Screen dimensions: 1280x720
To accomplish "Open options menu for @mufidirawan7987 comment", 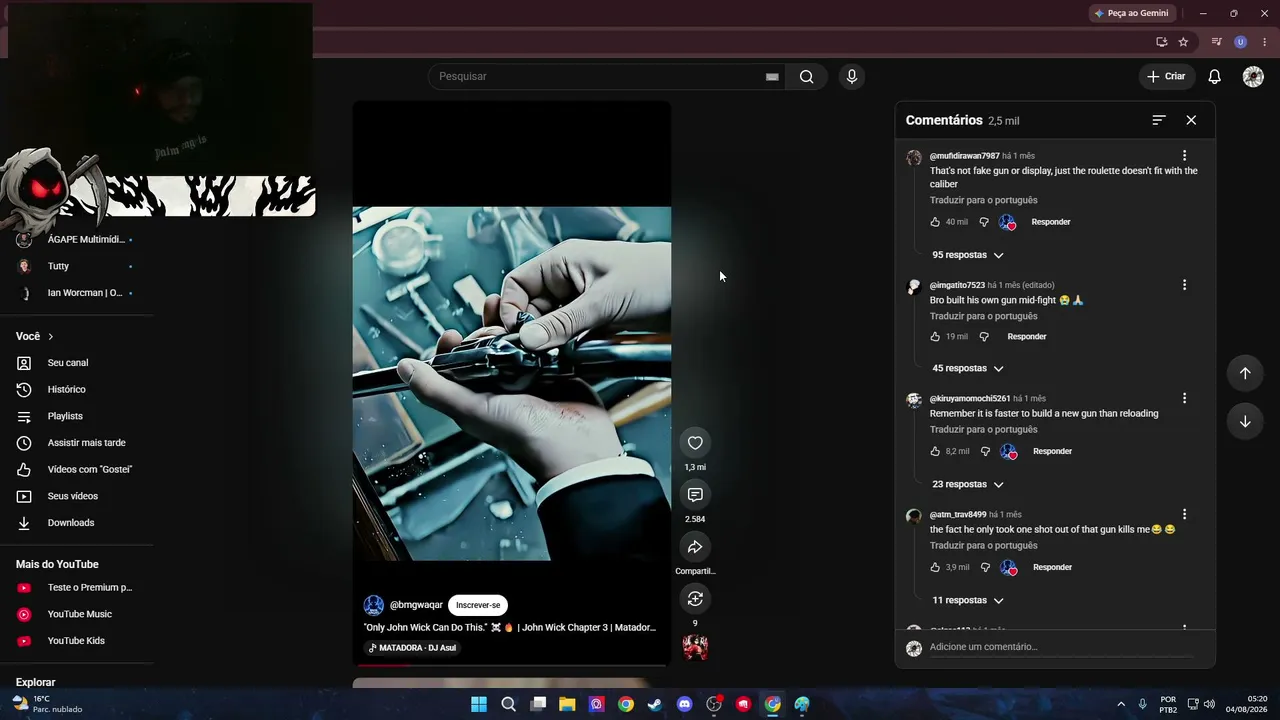I will 1184,156.
